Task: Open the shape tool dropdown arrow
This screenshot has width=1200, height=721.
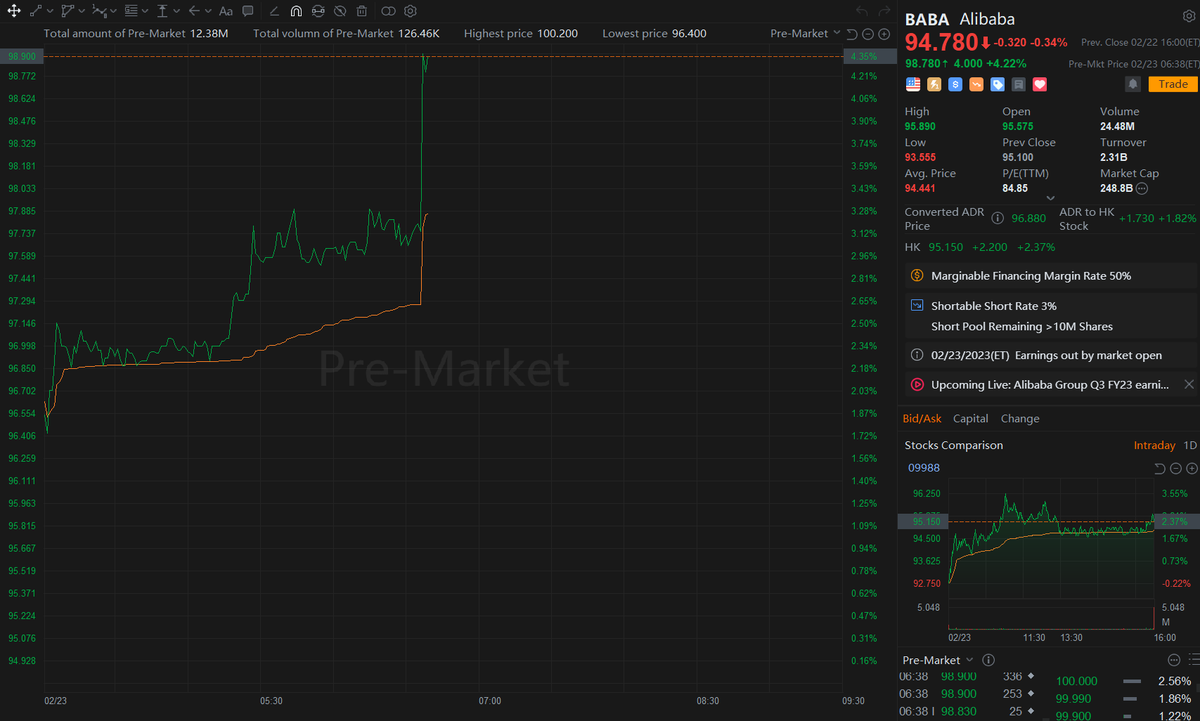Action: [82, 11]
